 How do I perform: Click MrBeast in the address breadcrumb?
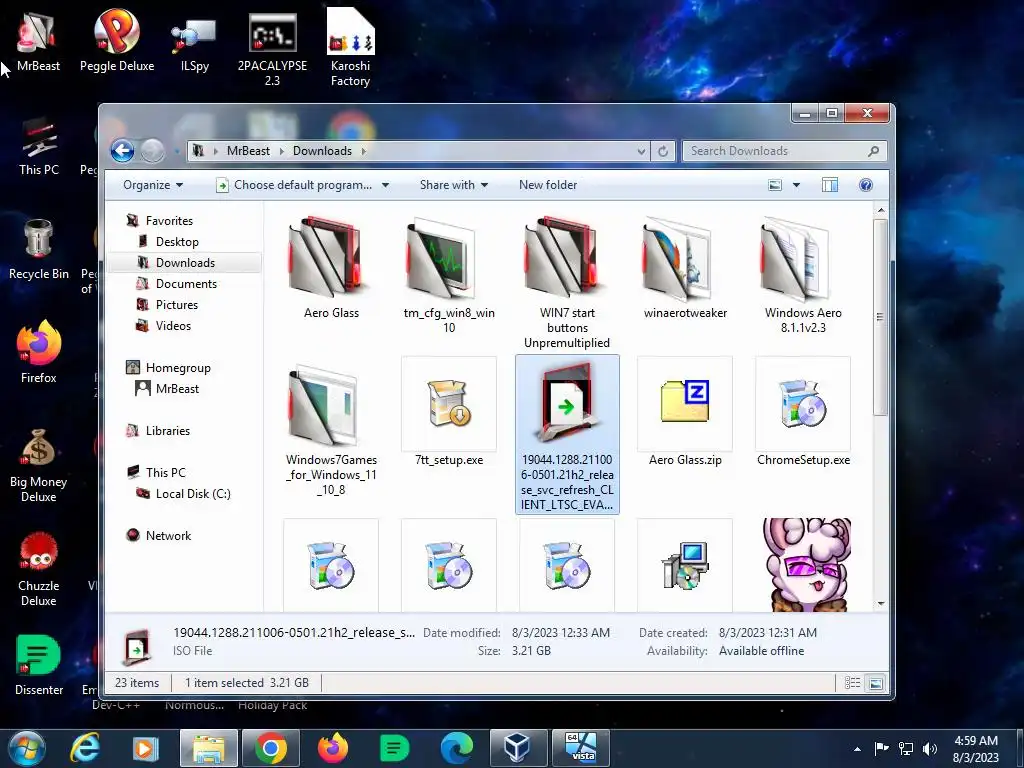(248, 151)
